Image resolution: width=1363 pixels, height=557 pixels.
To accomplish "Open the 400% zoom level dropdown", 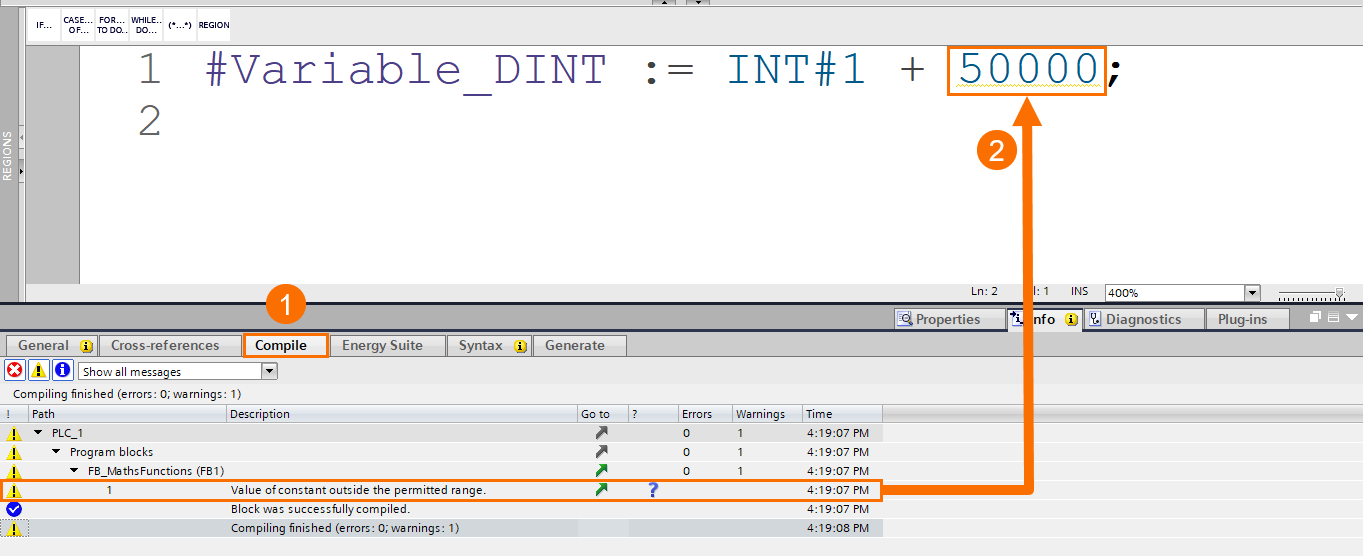I will coord(1253,293).
